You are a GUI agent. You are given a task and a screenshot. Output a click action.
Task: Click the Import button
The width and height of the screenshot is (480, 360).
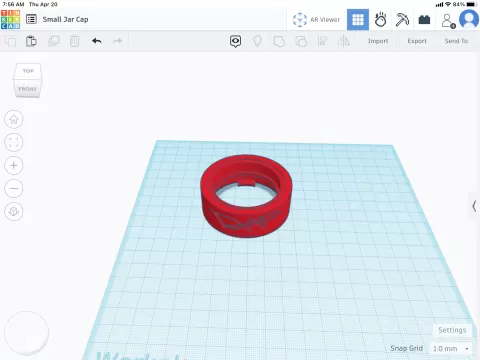pyautogui.click(x=378, y=41)
